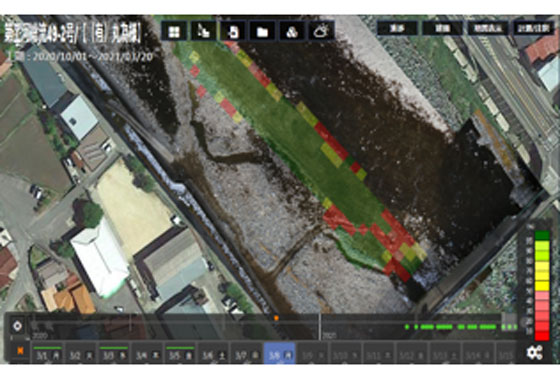The height and width of the screenshot is (379, 560).
Task: Select the measurement chart tool icon
Action: point(204,31)
